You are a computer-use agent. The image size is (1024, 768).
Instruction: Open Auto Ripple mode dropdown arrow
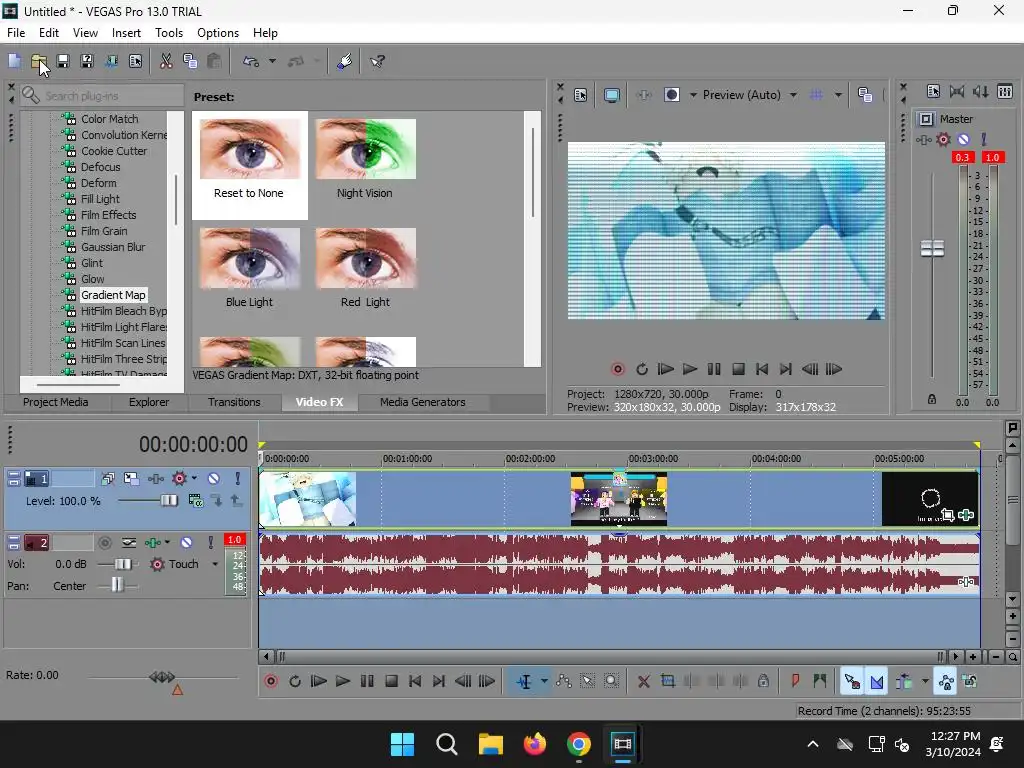click(925, 682)
